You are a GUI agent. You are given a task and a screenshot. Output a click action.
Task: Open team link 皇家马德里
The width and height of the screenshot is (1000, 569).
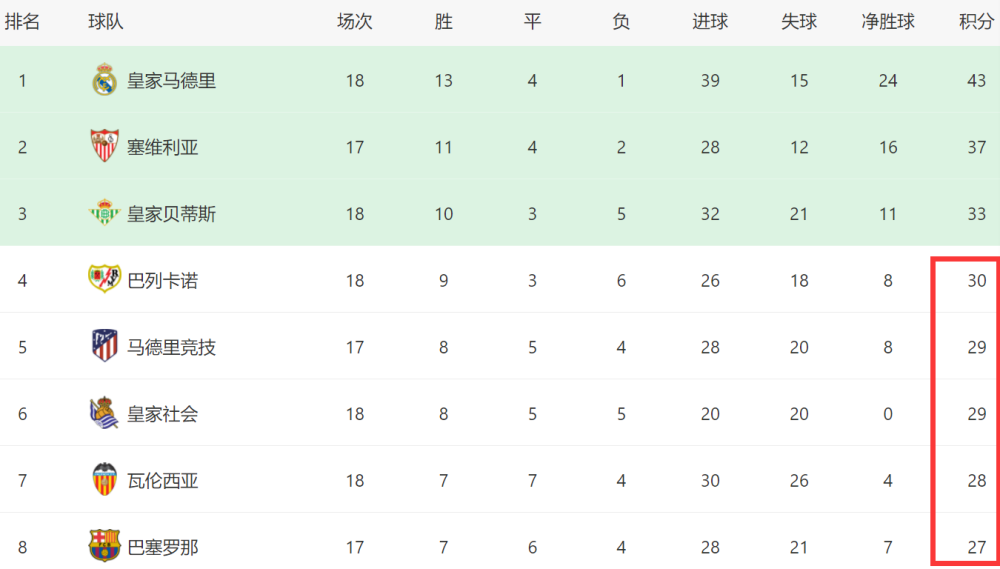(x=172, y=82)
